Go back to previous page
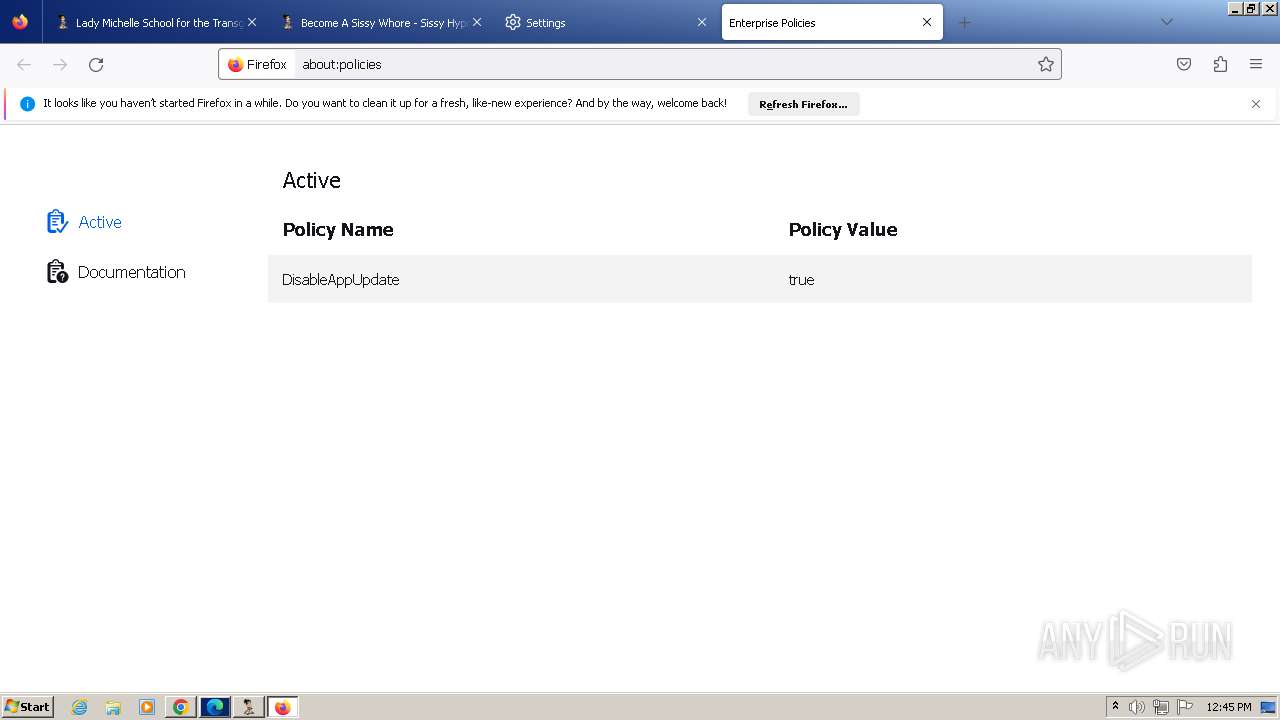Image resolution: width=1280 pixels, height=720 pixels. click(x=24, y=64)
